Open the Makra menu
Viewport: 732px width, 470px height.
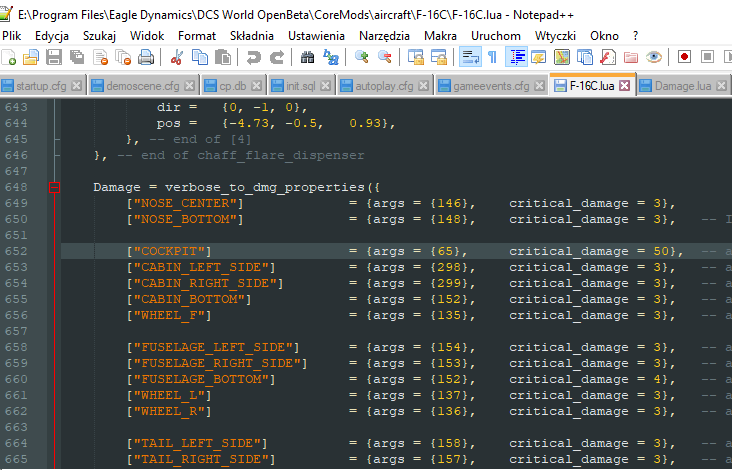pyautogui.click(x=440, y=36)
